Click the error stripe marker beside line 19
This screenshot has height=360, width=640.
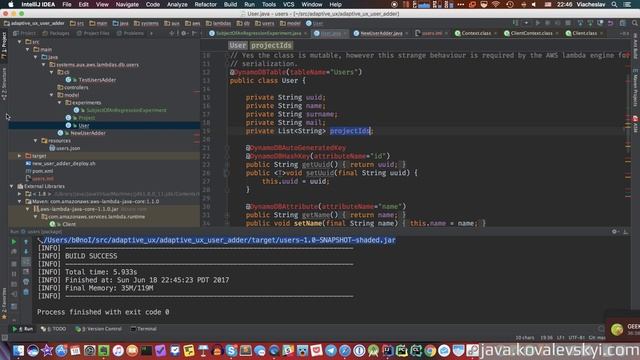(628, 127)
